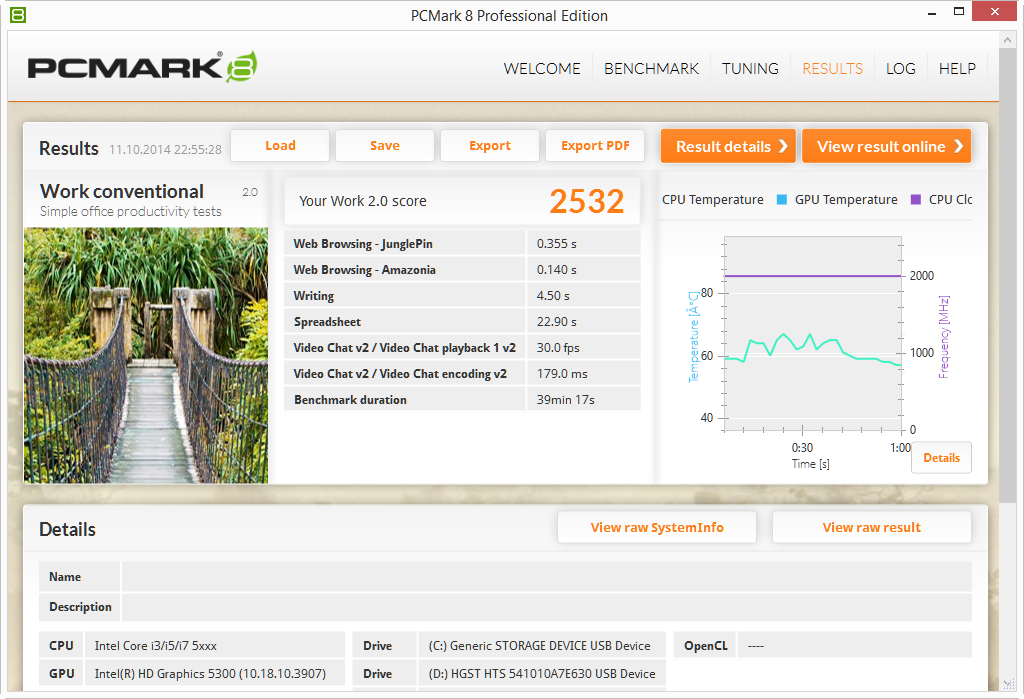1024x699 pixels.
Task: Click the Details button under the chart
Action: (941, 458)
